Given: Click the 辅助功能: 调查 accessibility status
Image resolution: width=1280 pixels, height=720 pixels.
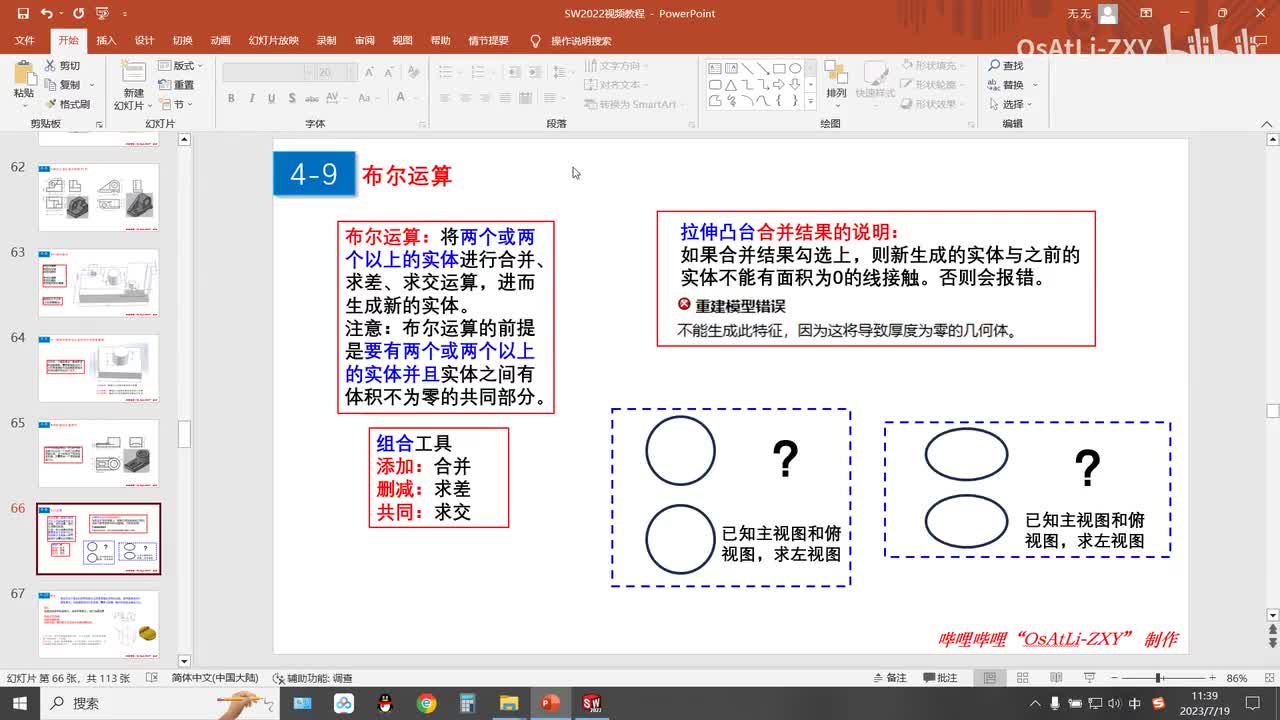Looking at the screenshot, I should pyautogui.click(x=313, y=678).
